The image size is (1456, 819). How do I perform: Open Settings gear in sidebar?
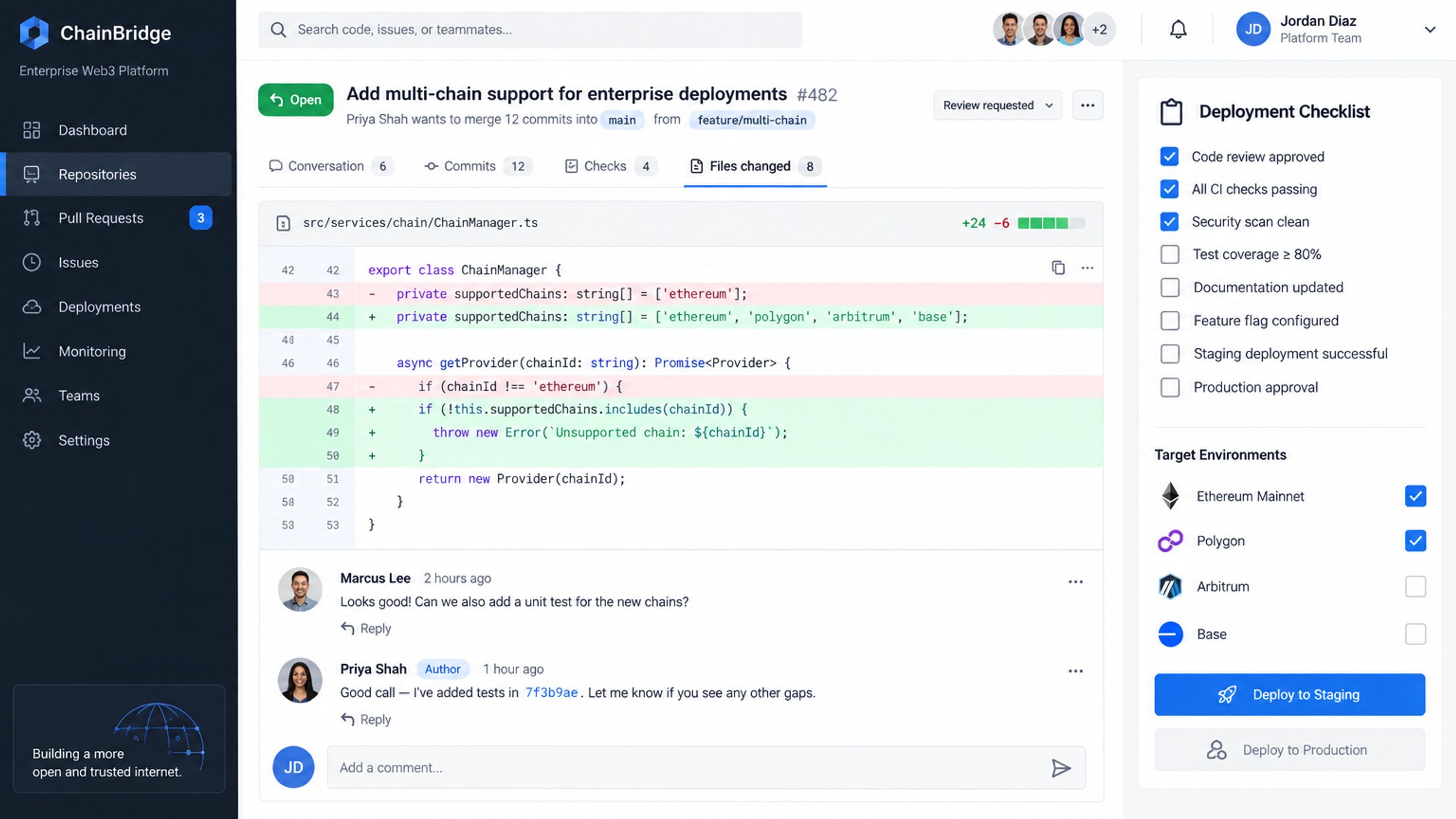(x=32, y=440)
